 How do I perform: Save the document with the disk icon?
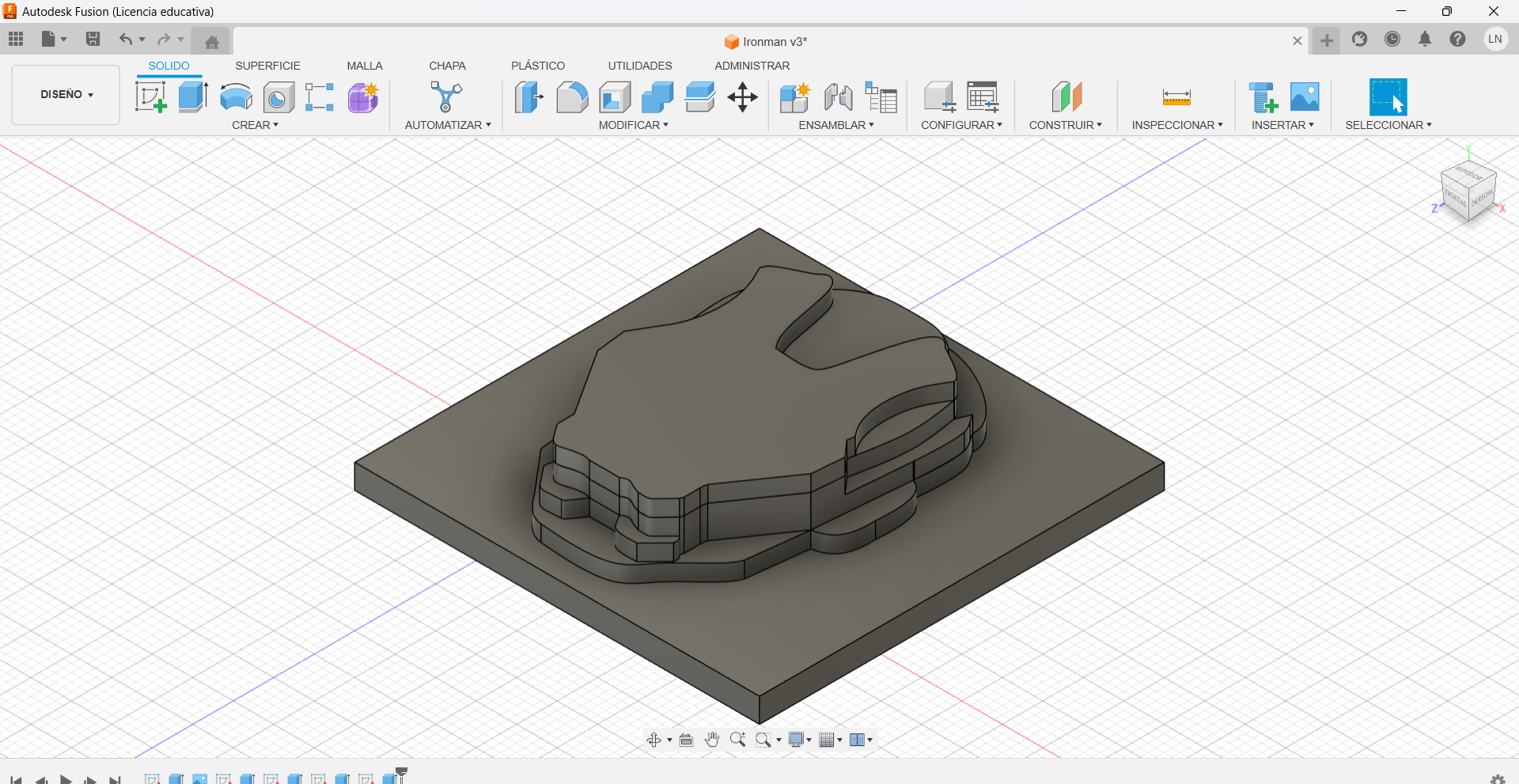point(93,39)
